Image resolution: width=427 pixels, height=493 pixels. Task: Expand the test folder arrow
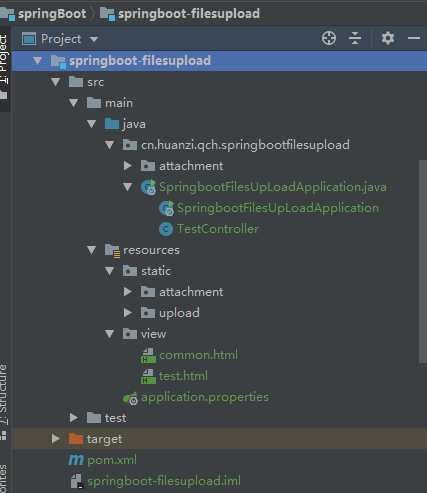[x=74, y=418]
